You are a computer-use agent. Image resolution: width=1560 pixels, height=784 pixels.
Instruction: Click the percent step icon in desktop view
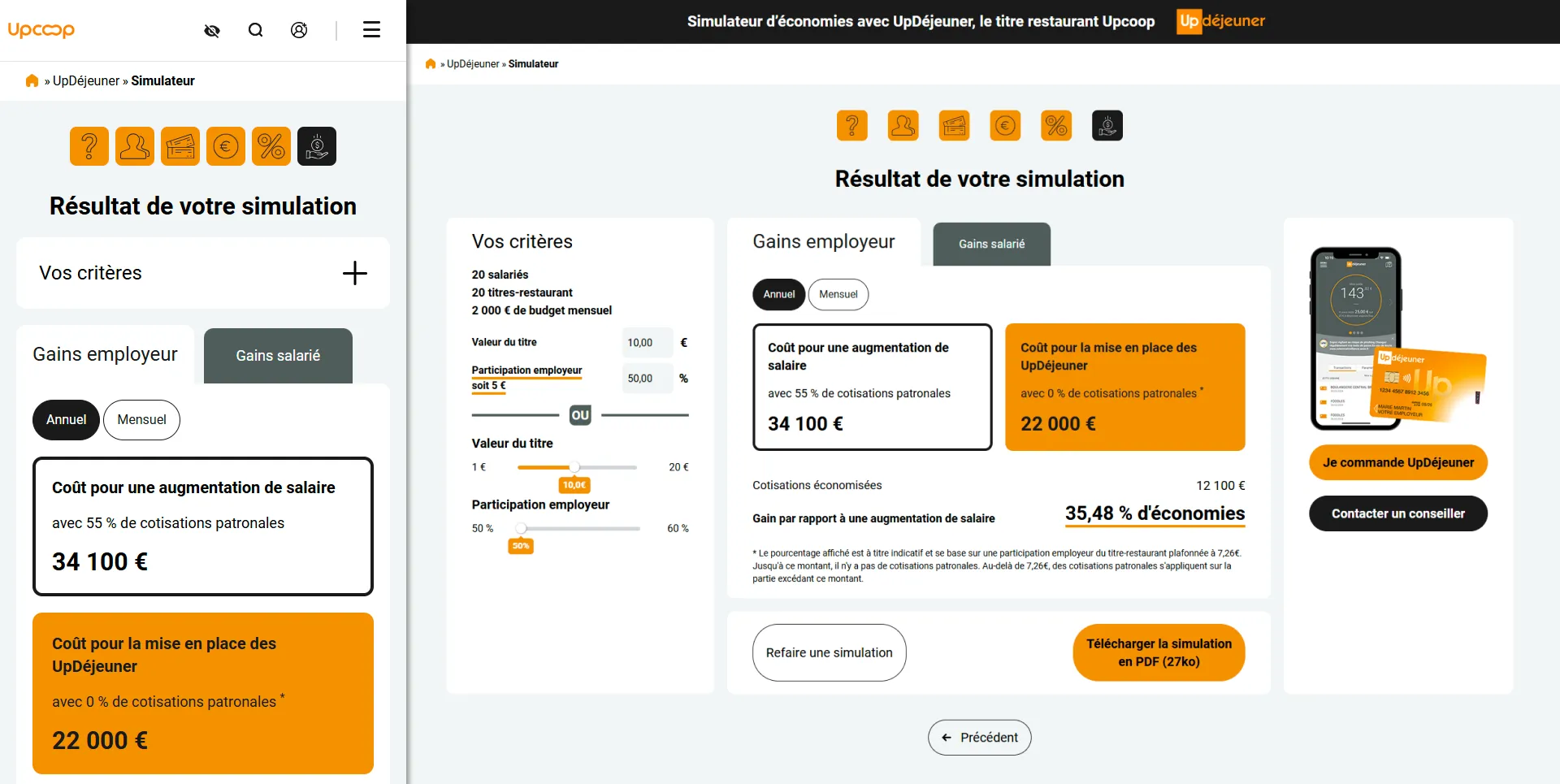pos(1056,126)
